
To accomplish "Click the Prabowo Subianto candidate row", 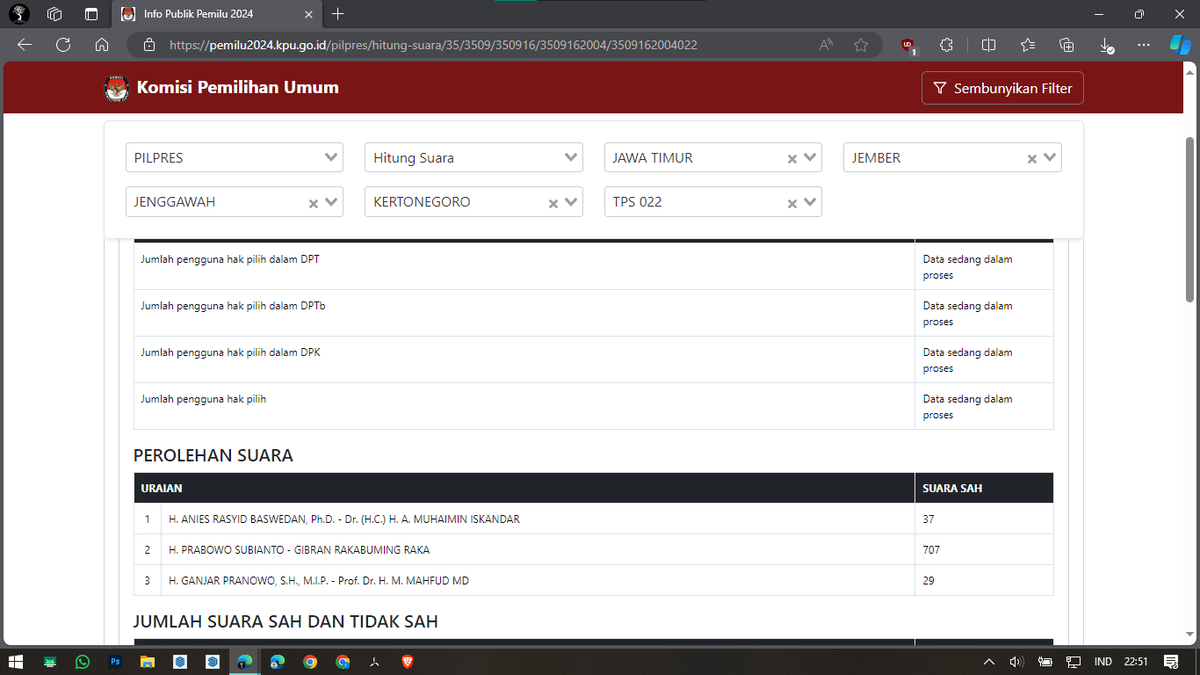I will [593, 550].
